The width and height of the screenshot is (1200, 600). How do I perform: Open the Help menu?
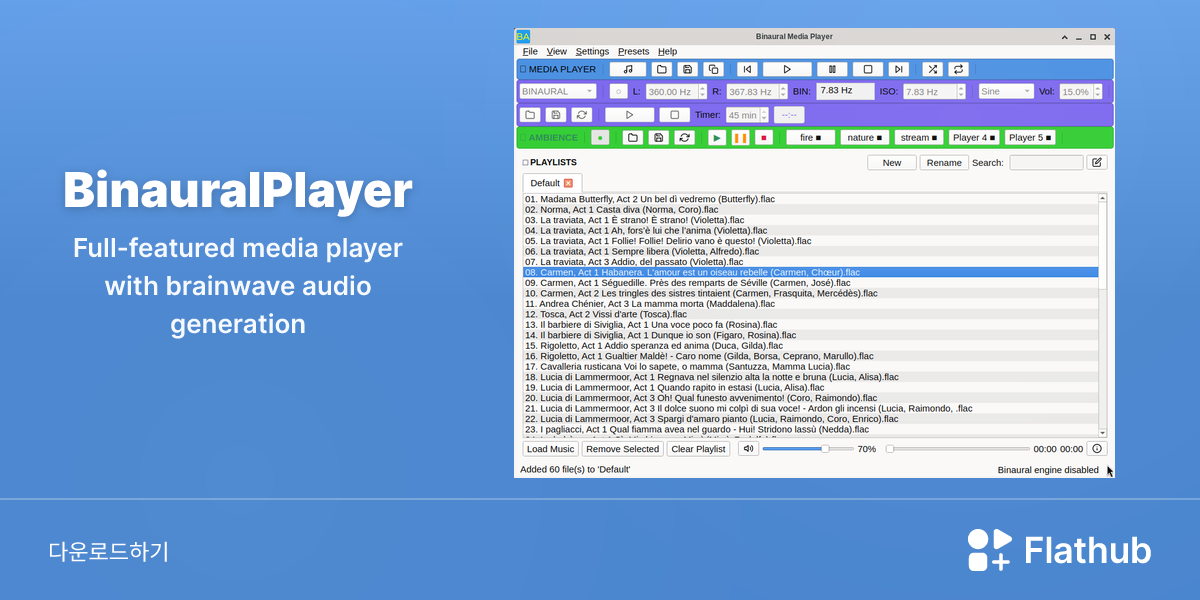[x=667, y=51]
